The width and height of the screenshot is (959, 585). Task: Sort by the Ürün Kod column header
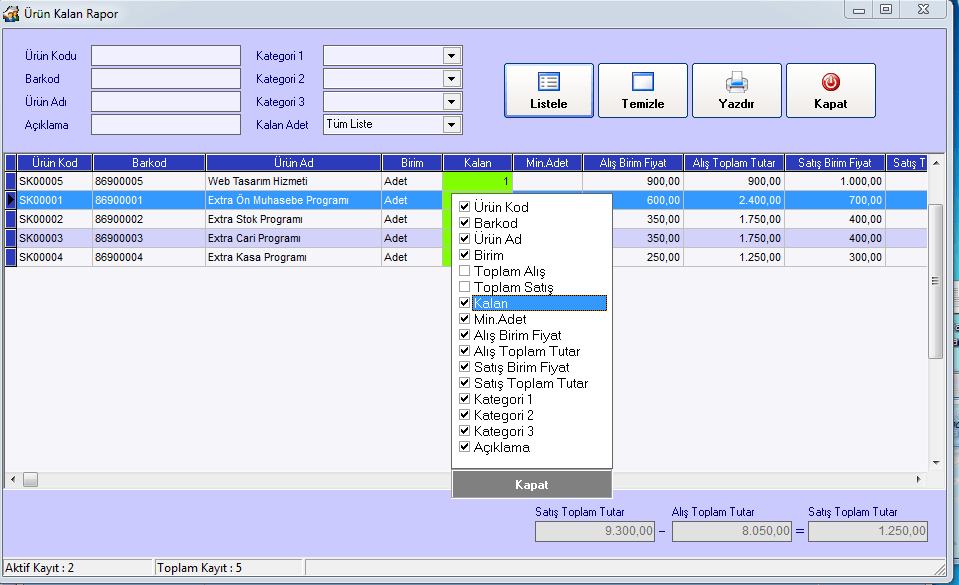point(54,163)
